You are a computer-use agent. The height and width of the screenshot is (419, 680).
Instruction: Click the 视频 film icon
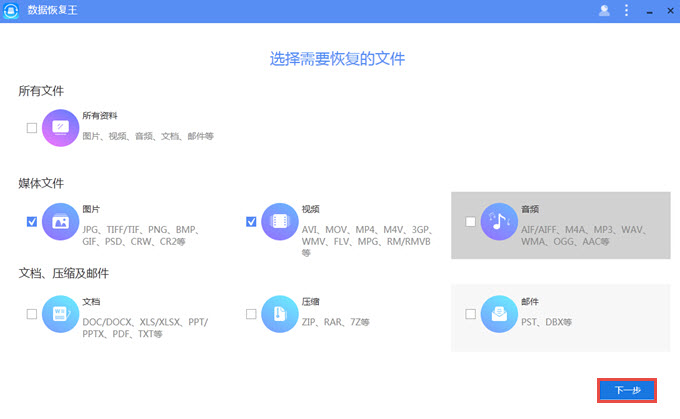coord(280,221)
